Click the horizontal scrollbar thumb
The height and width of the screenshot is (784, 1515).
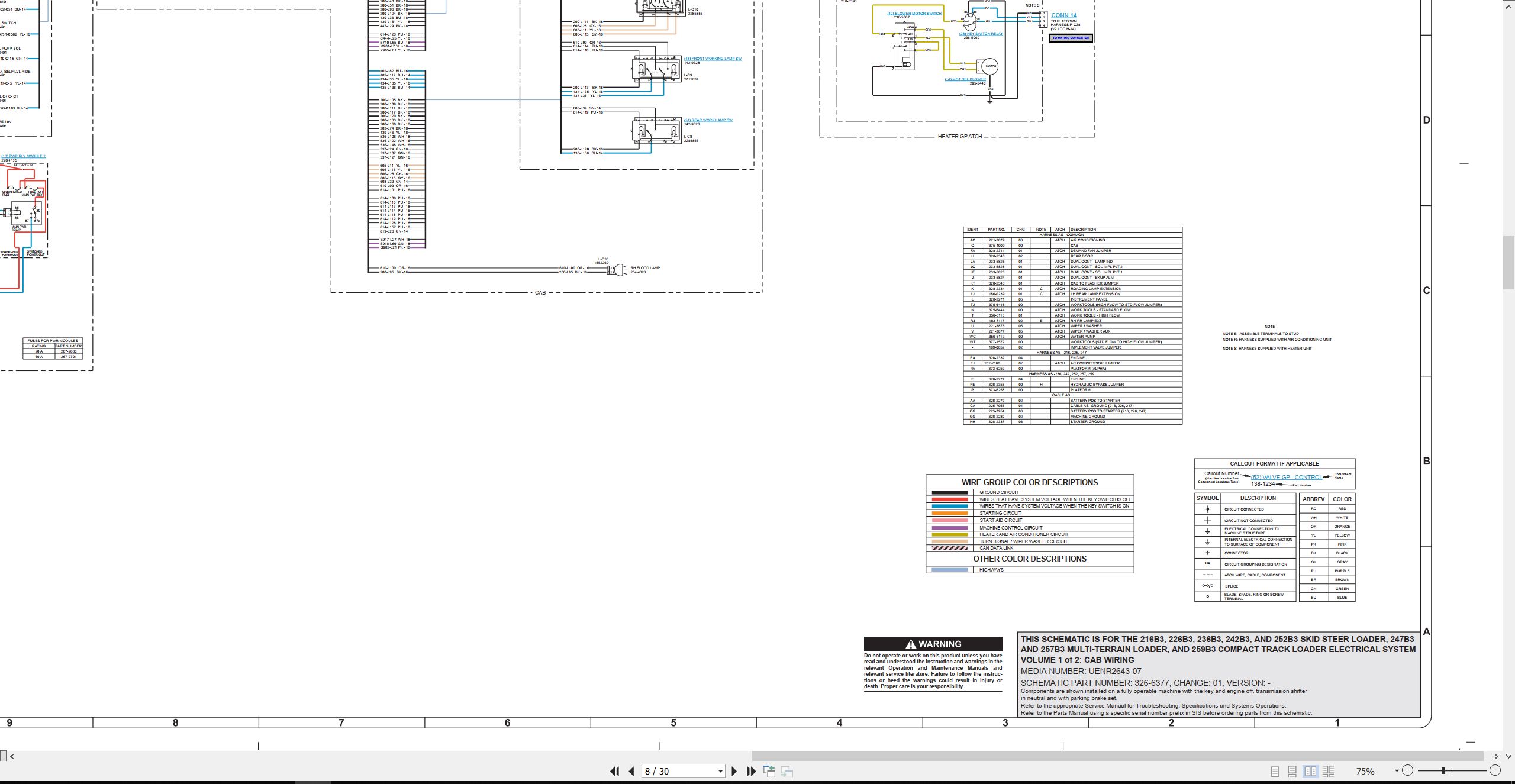1117,756
